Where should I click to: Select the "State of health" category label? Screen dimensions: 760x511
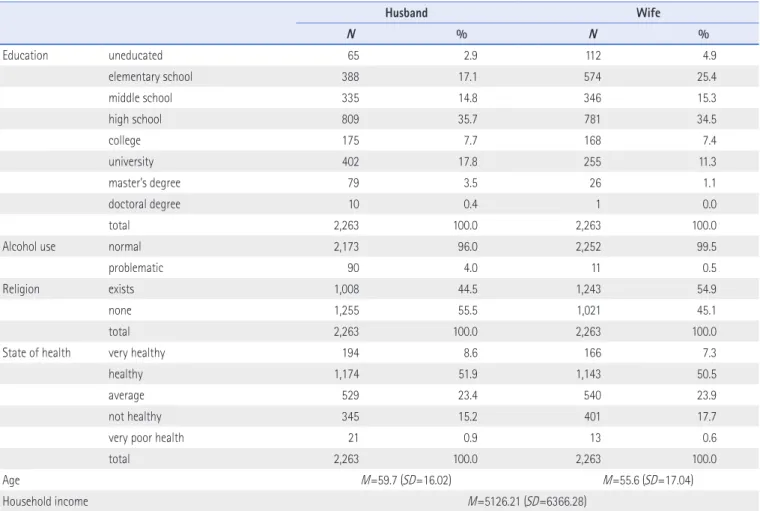[x=36, y=353]
